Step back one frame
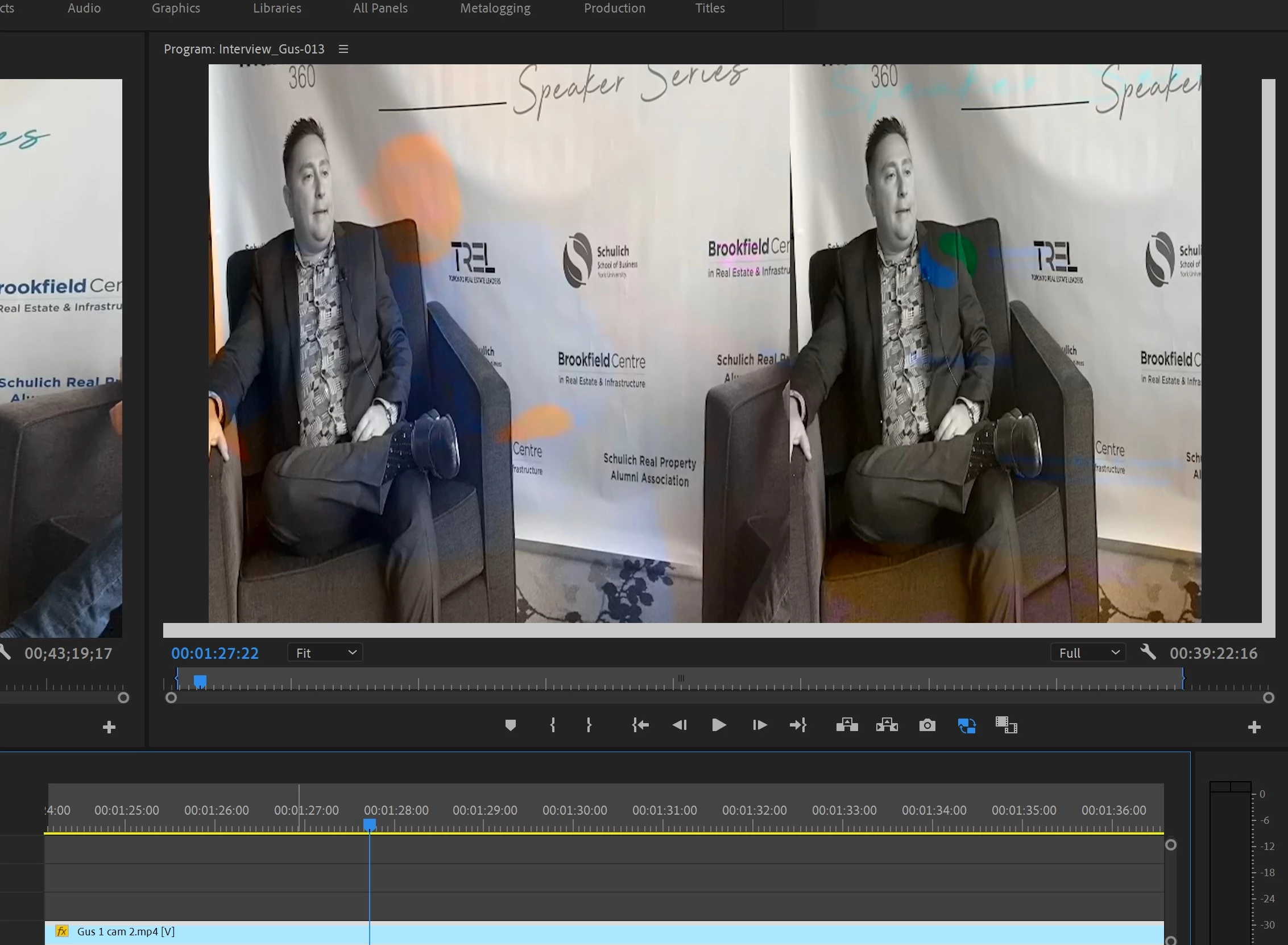The height and width of the screenshot is (945, 1288). 679,725
